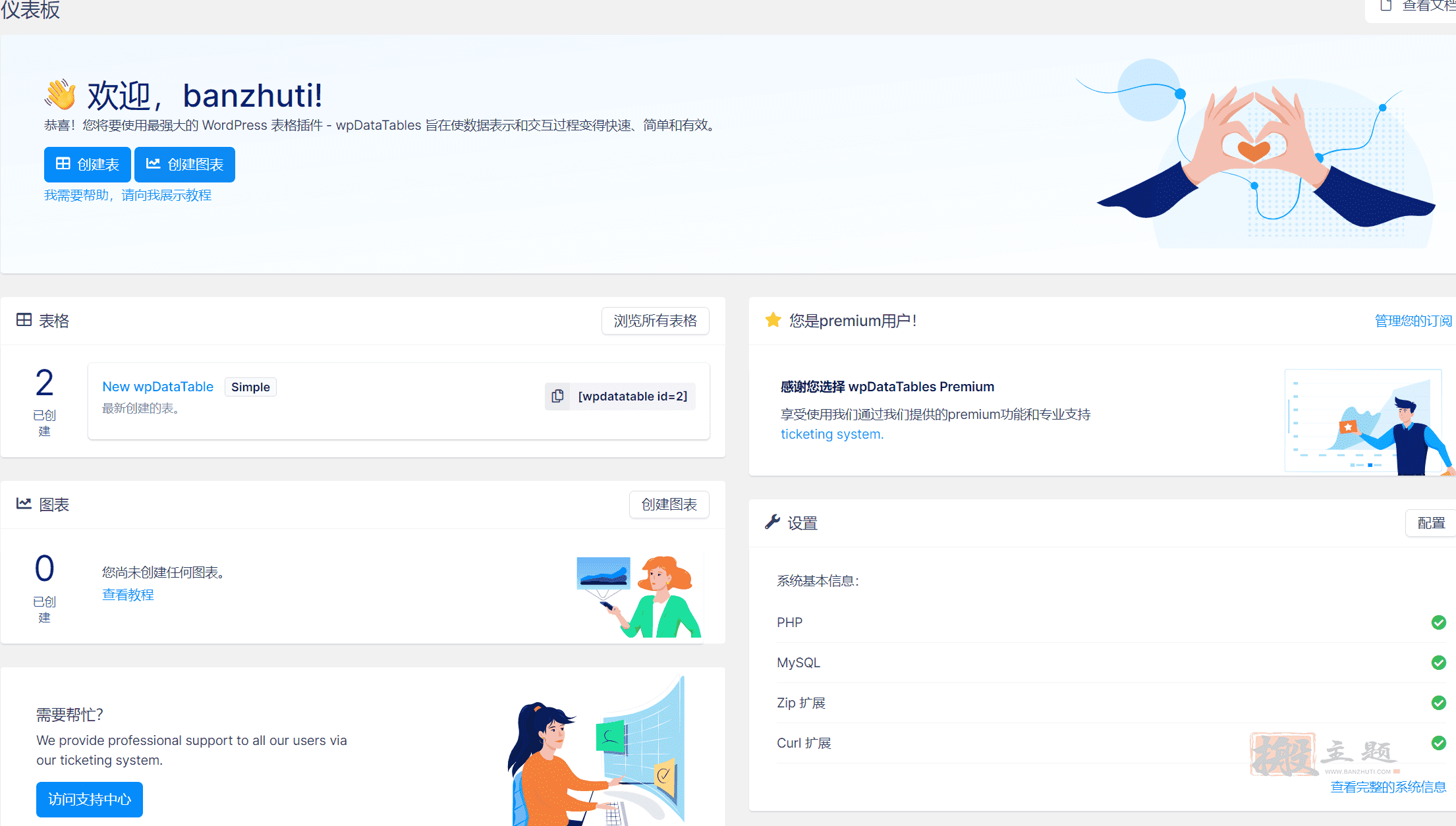Viewport: 1456px width, 826px height.
Task: Click the 您尚未创建任何图表。 message
Action: (165, 572)
